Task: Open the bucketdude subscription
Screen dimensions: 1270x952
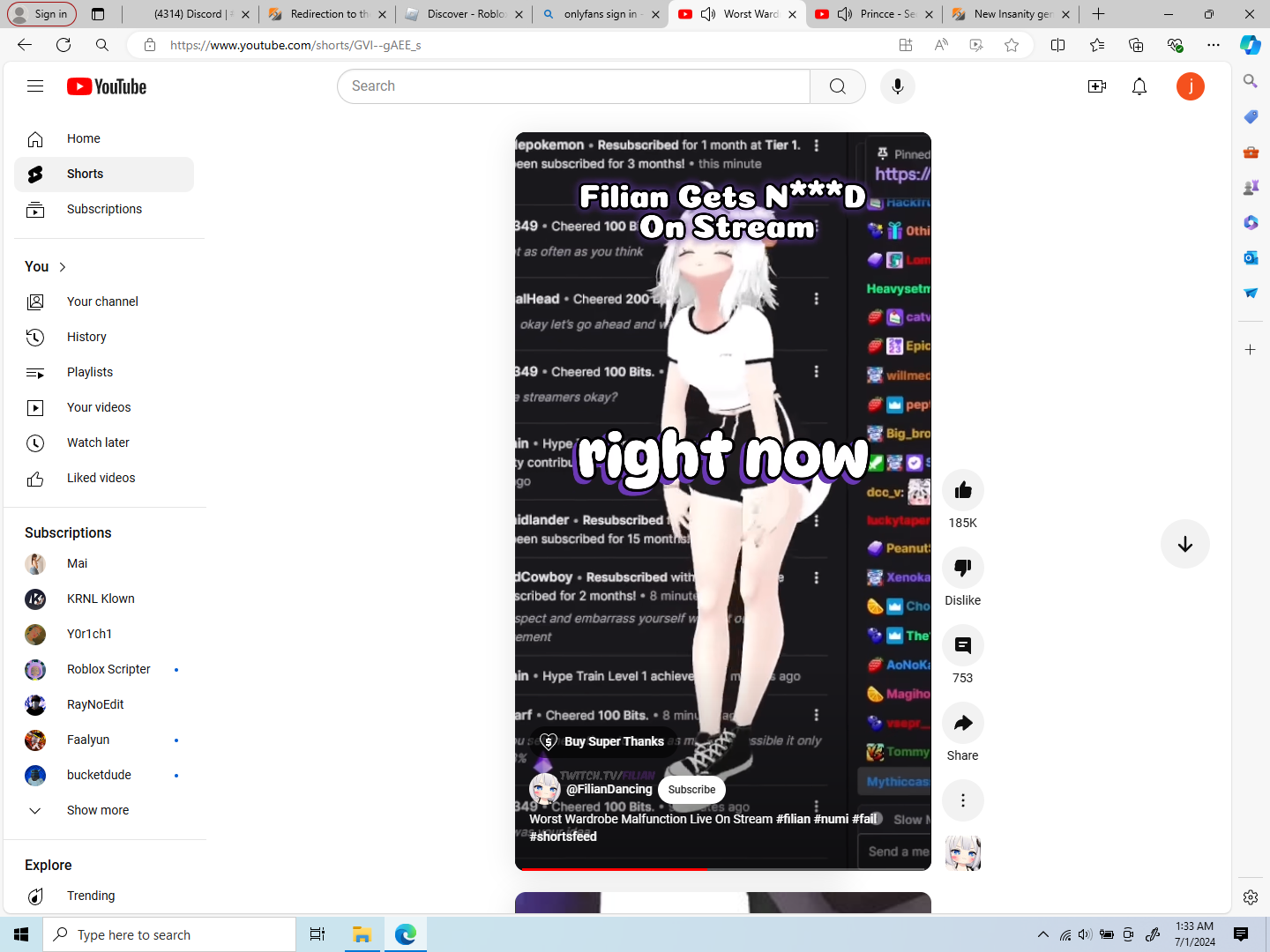Action: coord(104,775)
